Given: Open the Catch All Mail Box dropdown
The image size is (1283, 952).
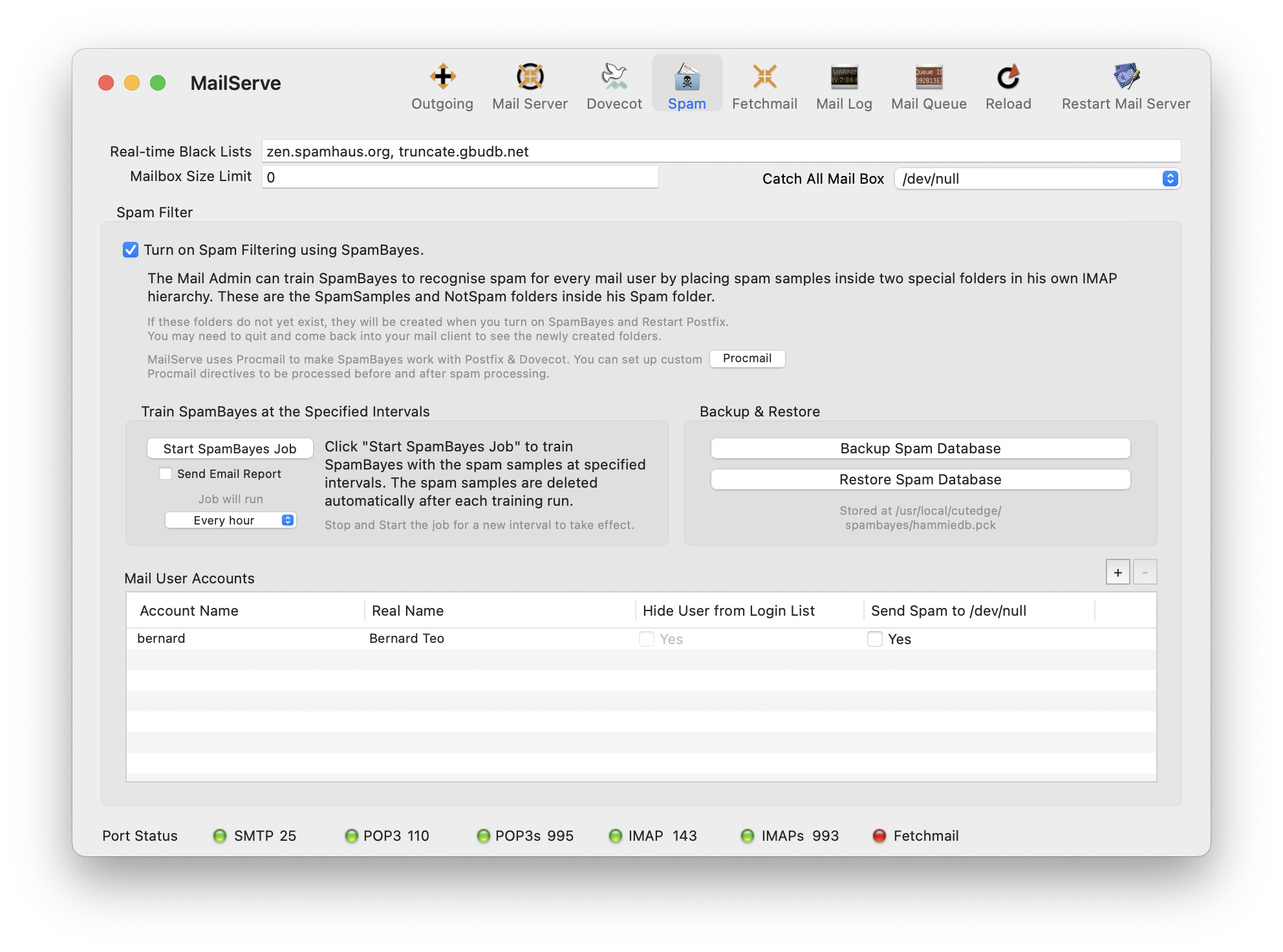Looking at the screenshot, I should tap(1037, 178).
